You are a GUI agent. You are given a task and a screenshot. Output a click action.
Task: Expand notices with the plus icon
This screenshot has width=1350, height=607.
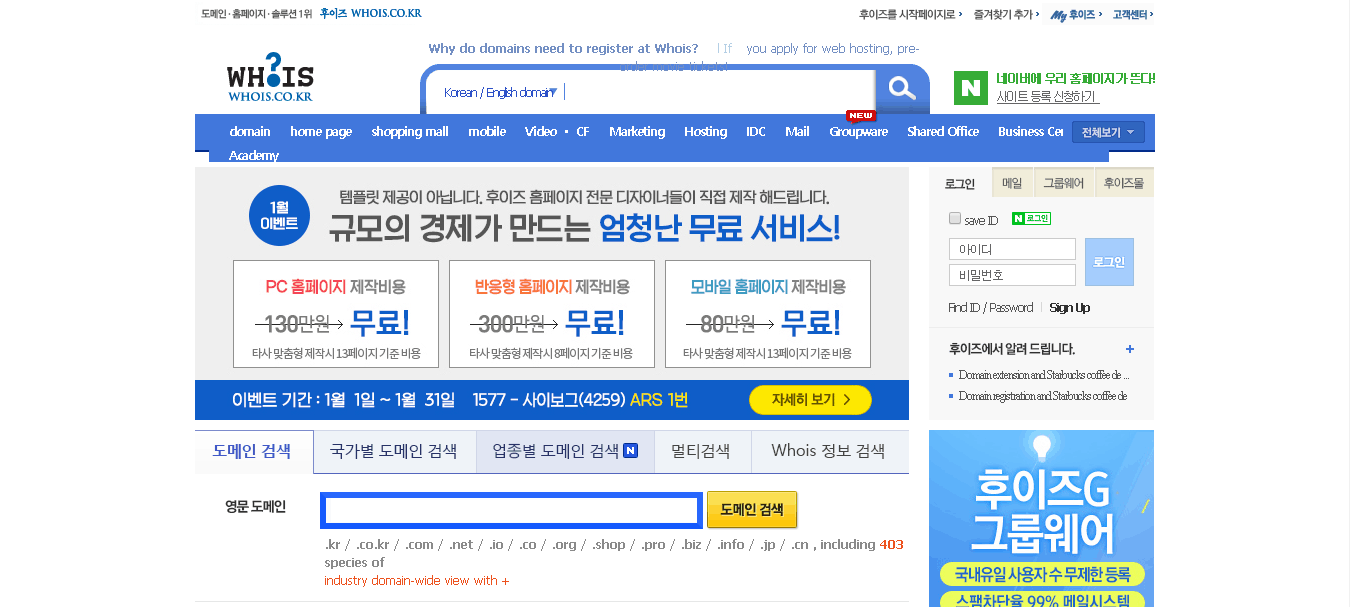click(1130, 349)
